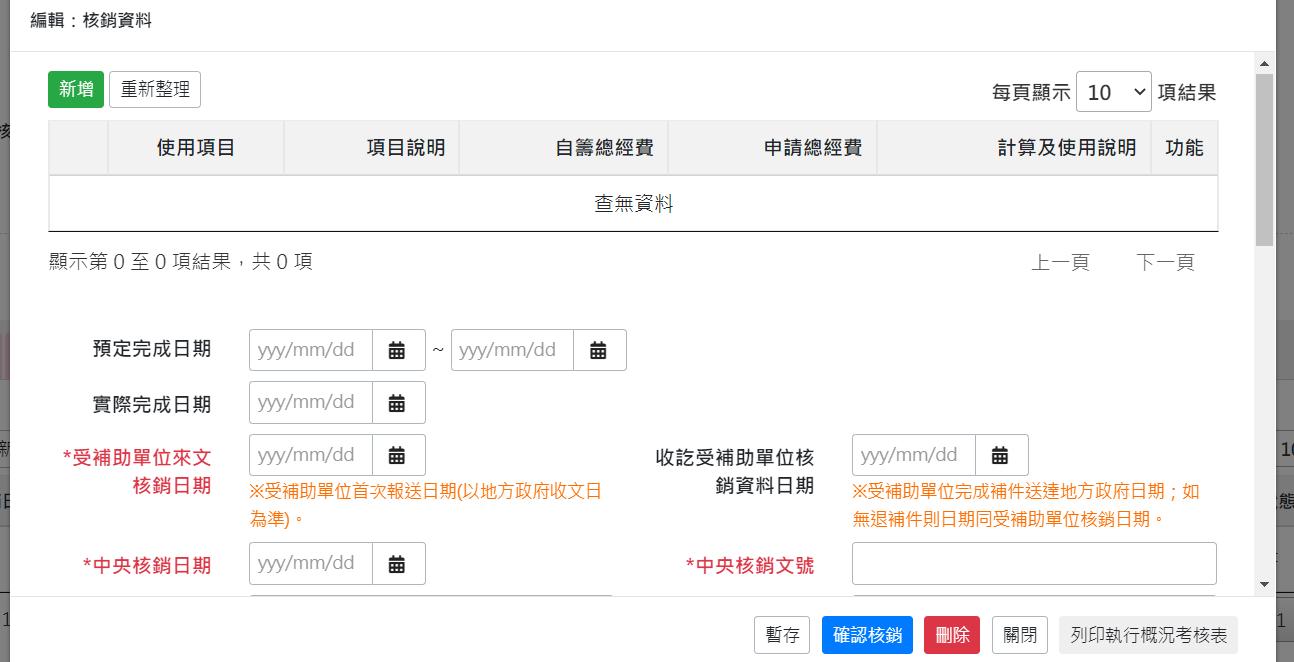Click the 中央核銷文號 text field
The height and width of the screenshot is (662, 1294).
click(1034, 563)
